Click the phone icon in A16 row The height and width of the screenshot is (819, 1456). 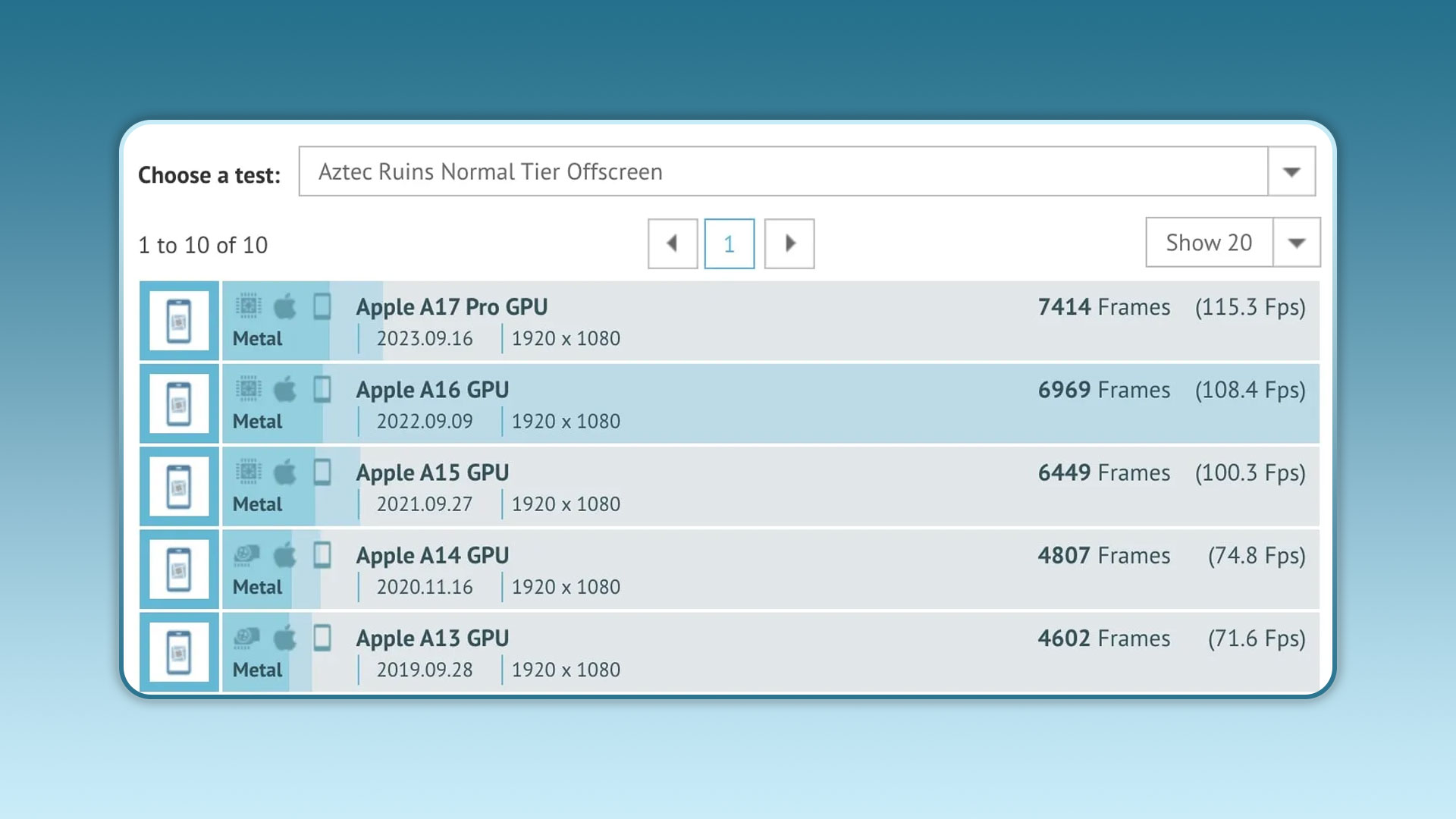click(x=322, y=389)
